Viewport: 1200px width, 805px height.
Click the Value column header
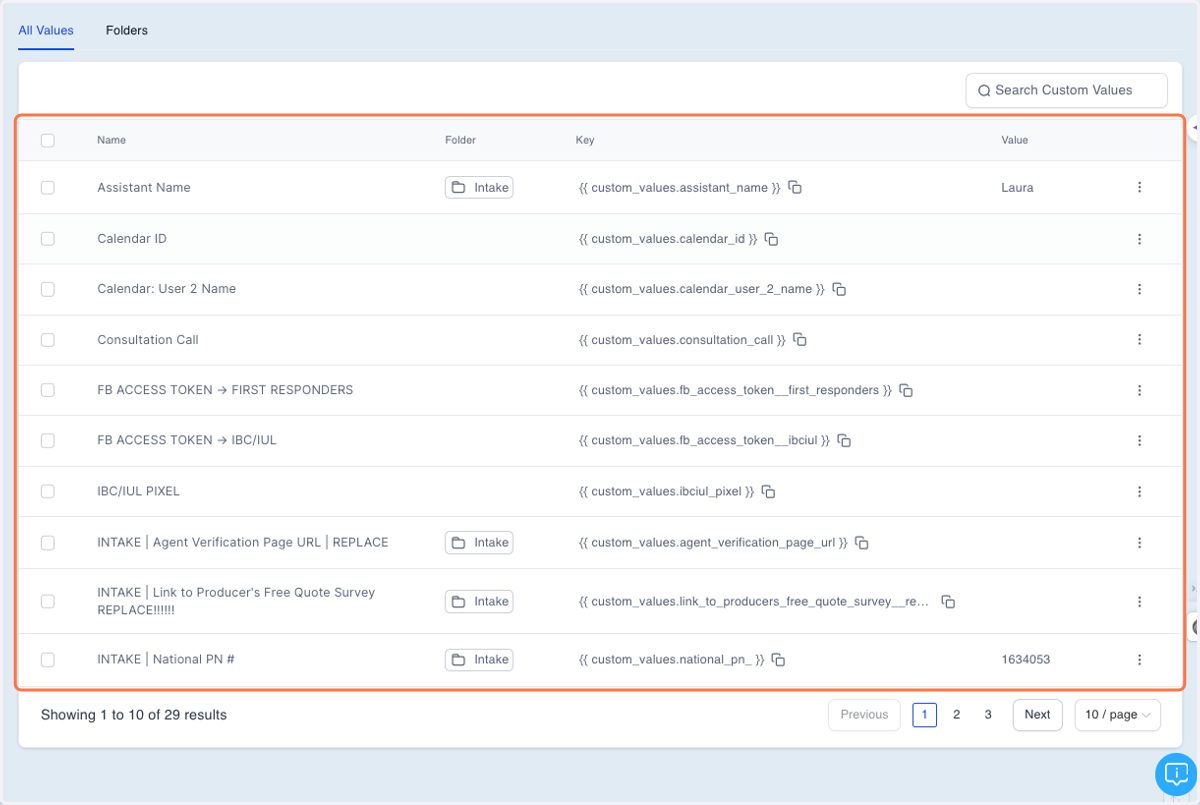point(1015,140)
